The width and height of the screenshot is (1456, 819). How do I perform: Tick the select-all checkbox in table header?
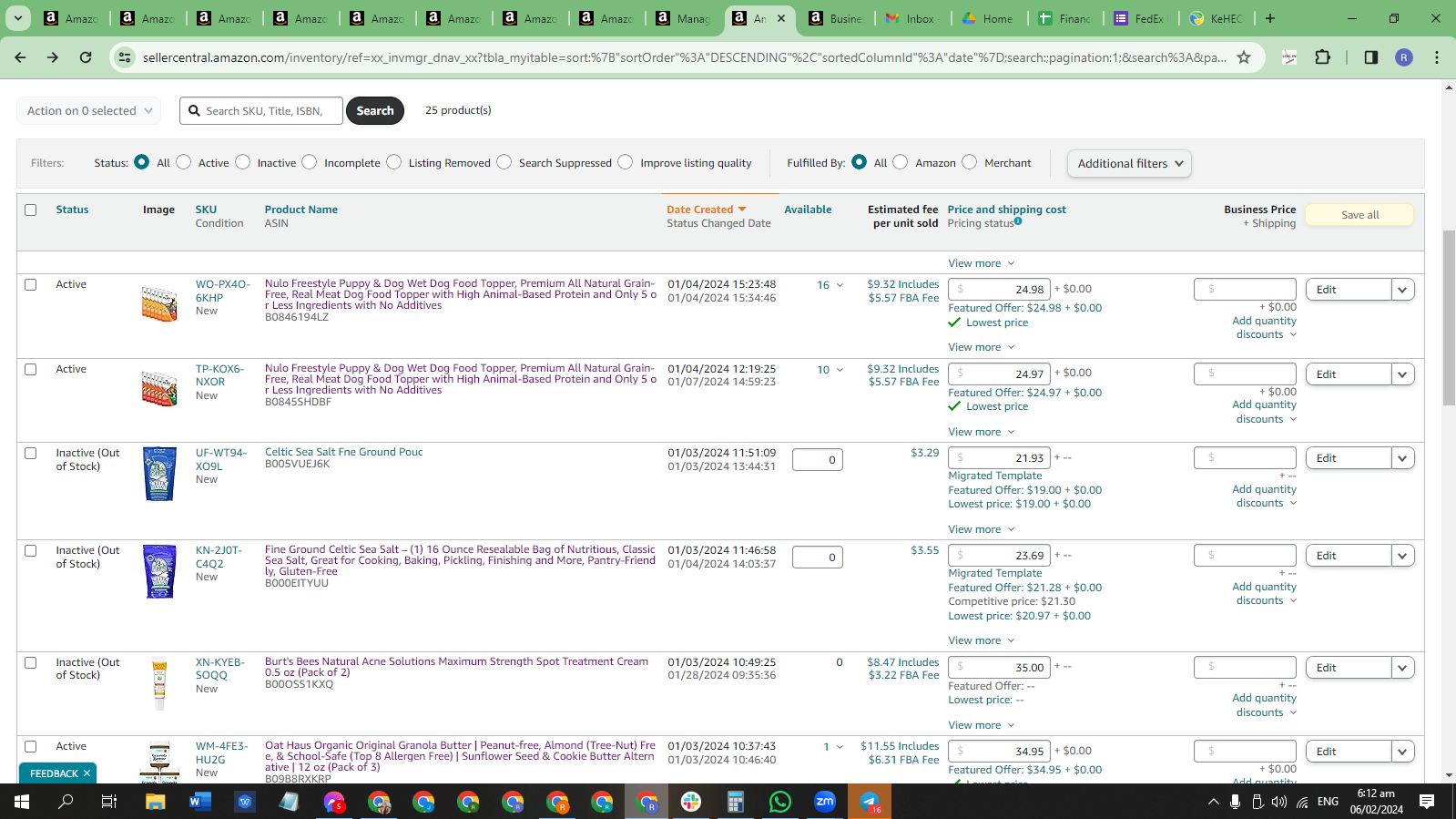coord(31,210)
